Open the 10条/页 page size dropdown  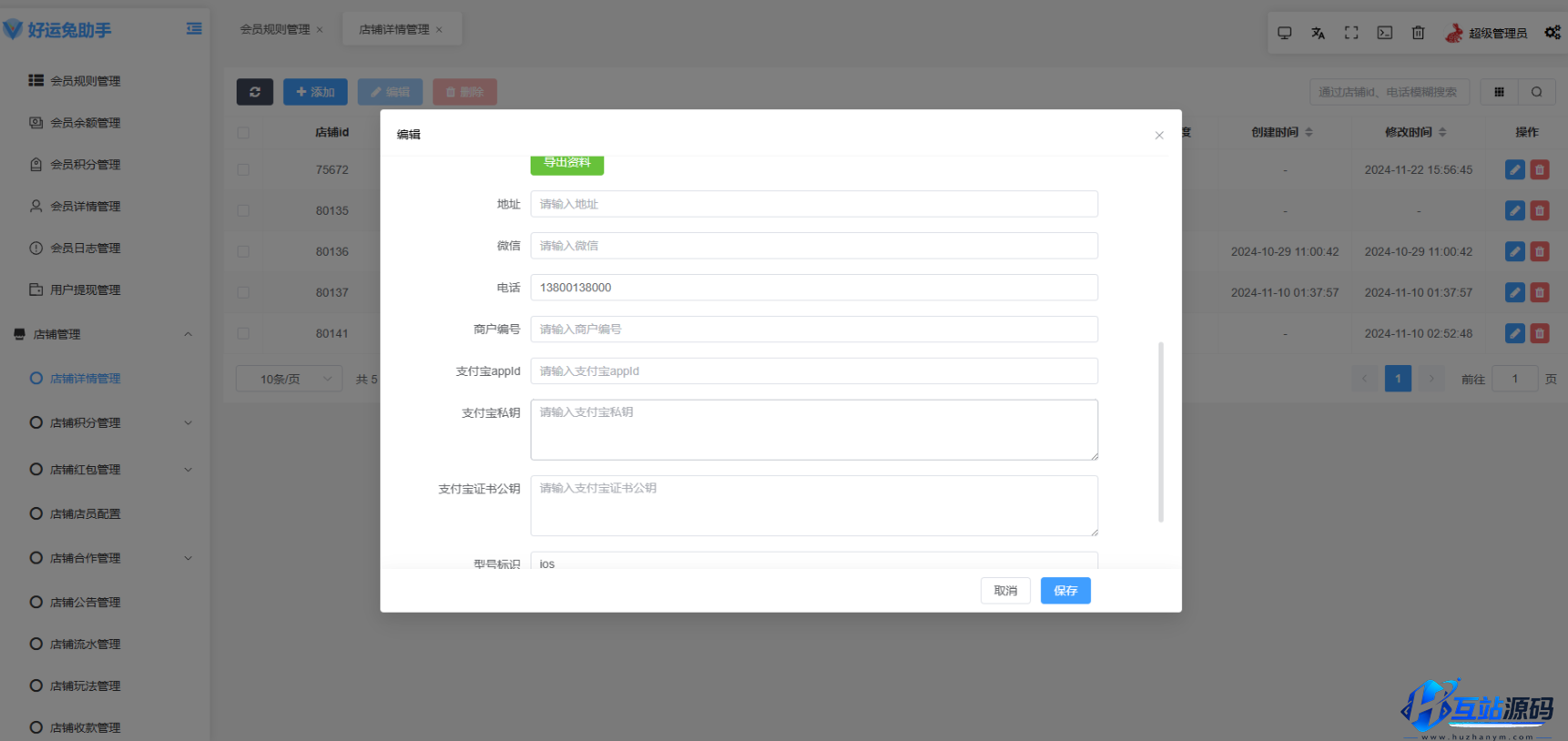pos(289,379)
